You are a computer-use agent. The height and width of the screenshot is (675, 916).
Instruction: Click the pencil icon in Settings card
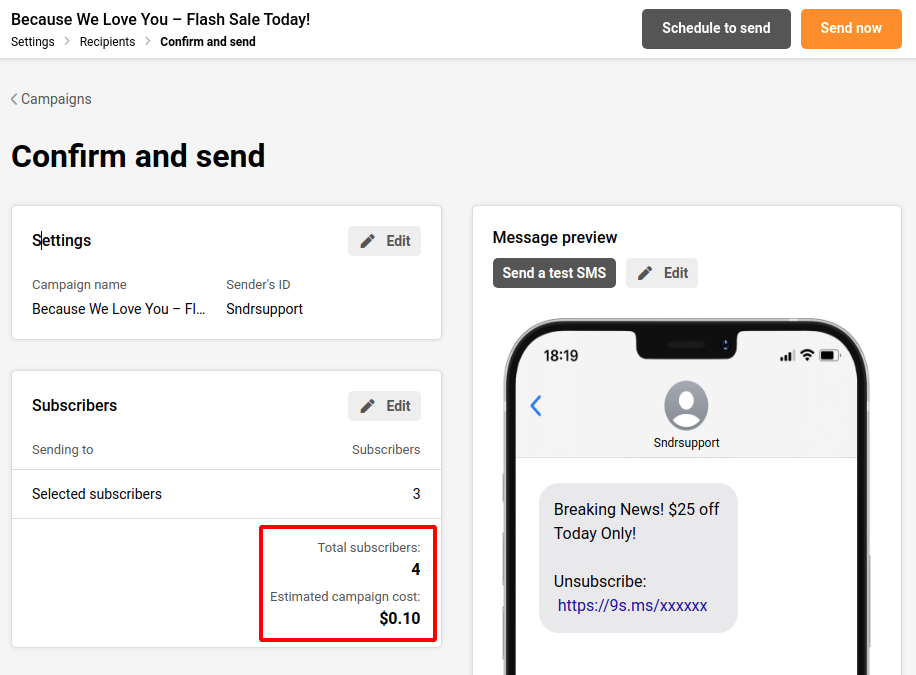368,241
